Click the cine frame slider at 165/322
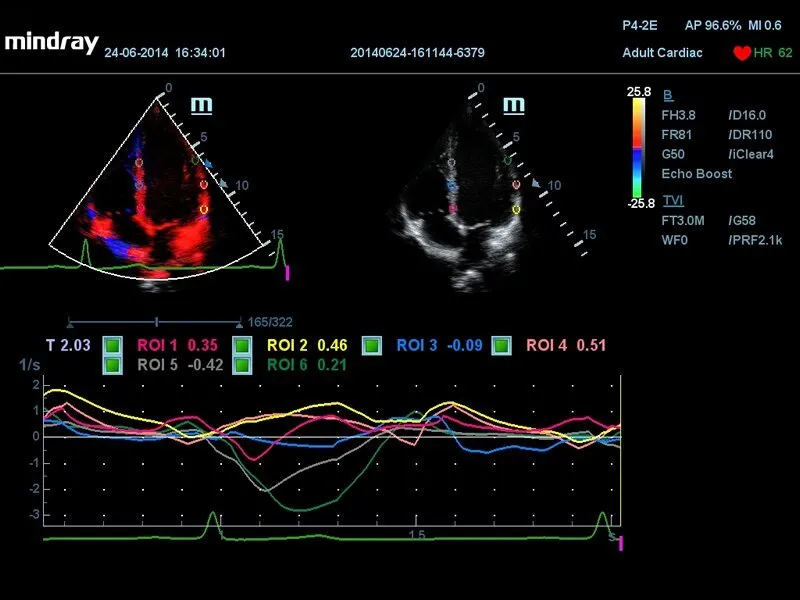Viewport: 800px width, 600px height. click(x=156, y=322)
